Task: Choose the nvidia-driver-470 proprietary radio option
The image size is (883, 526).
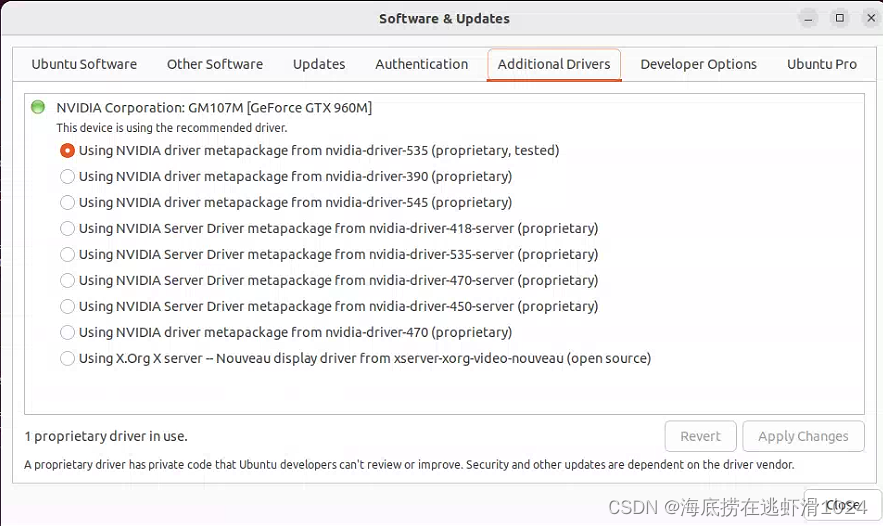Action: coord(67,332)
